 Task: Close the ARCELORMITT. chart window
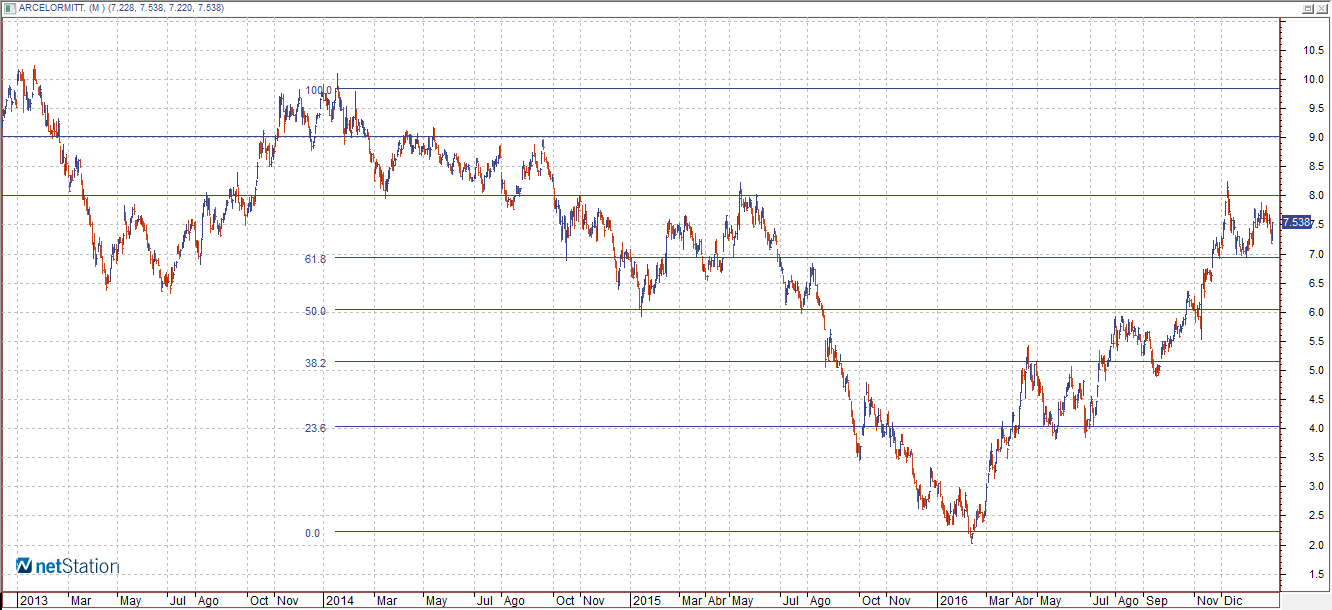pyautogui.click(x=1321, y=8)
